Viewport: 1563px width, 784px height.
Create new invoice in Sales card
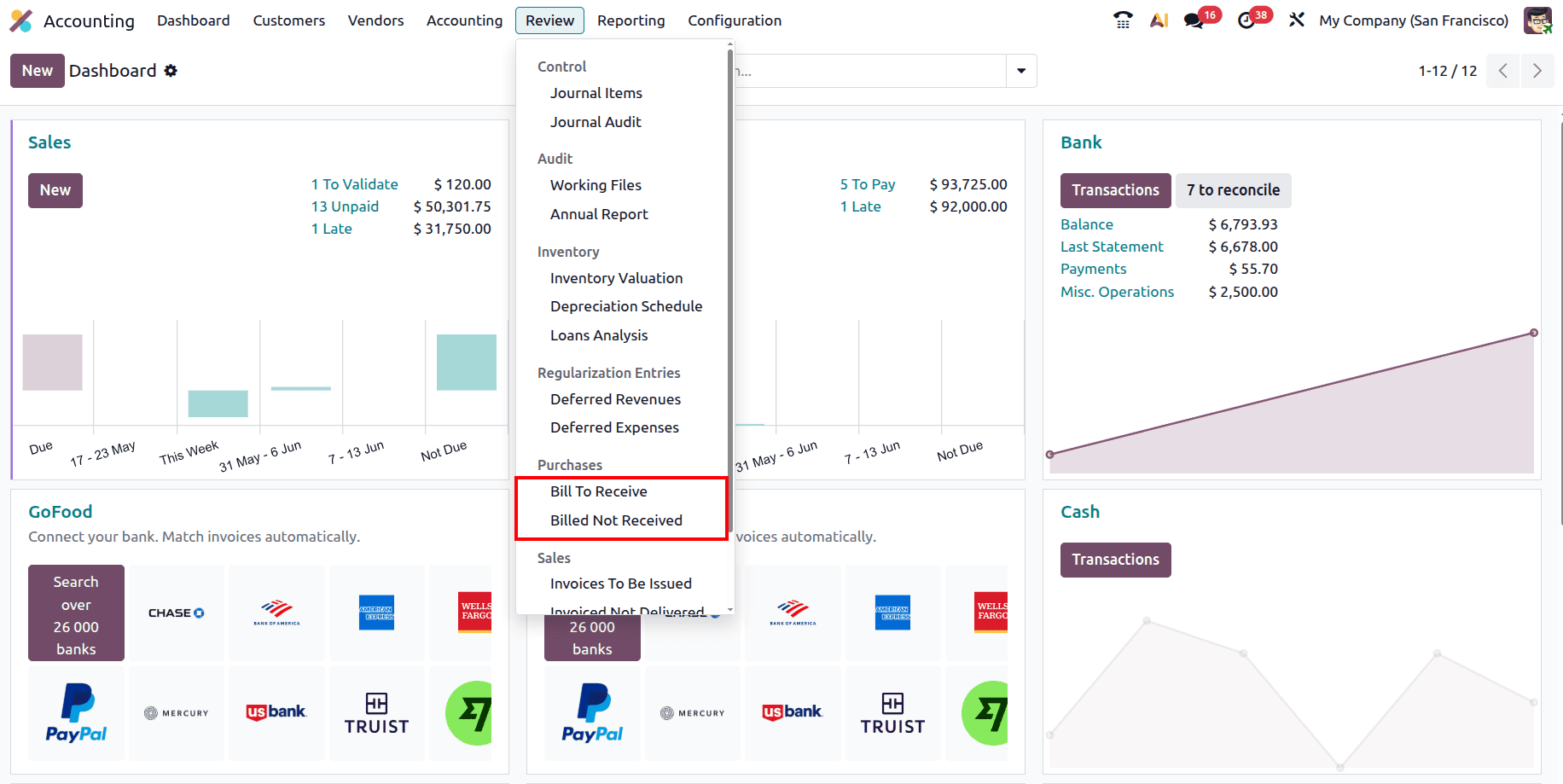point(55,190)
